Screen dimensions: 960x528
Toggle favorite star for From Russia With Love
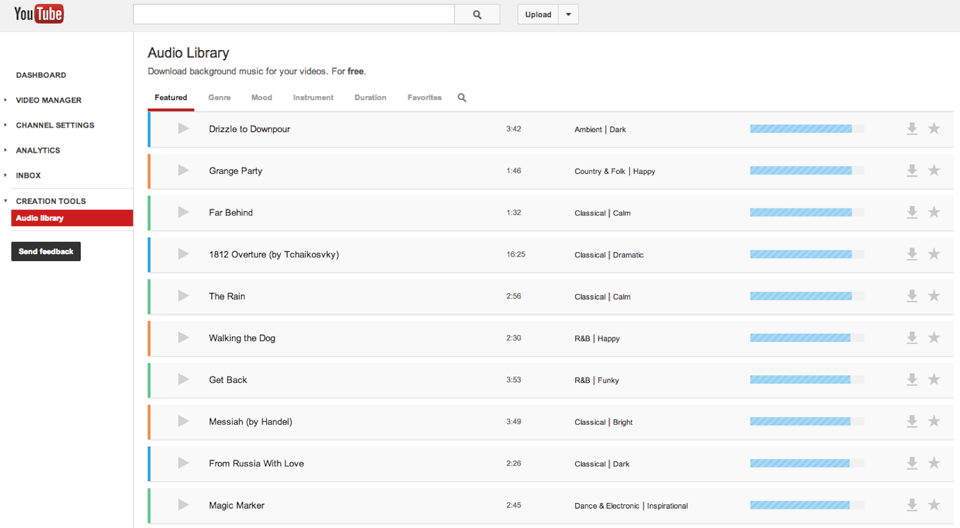coord(934,463)
